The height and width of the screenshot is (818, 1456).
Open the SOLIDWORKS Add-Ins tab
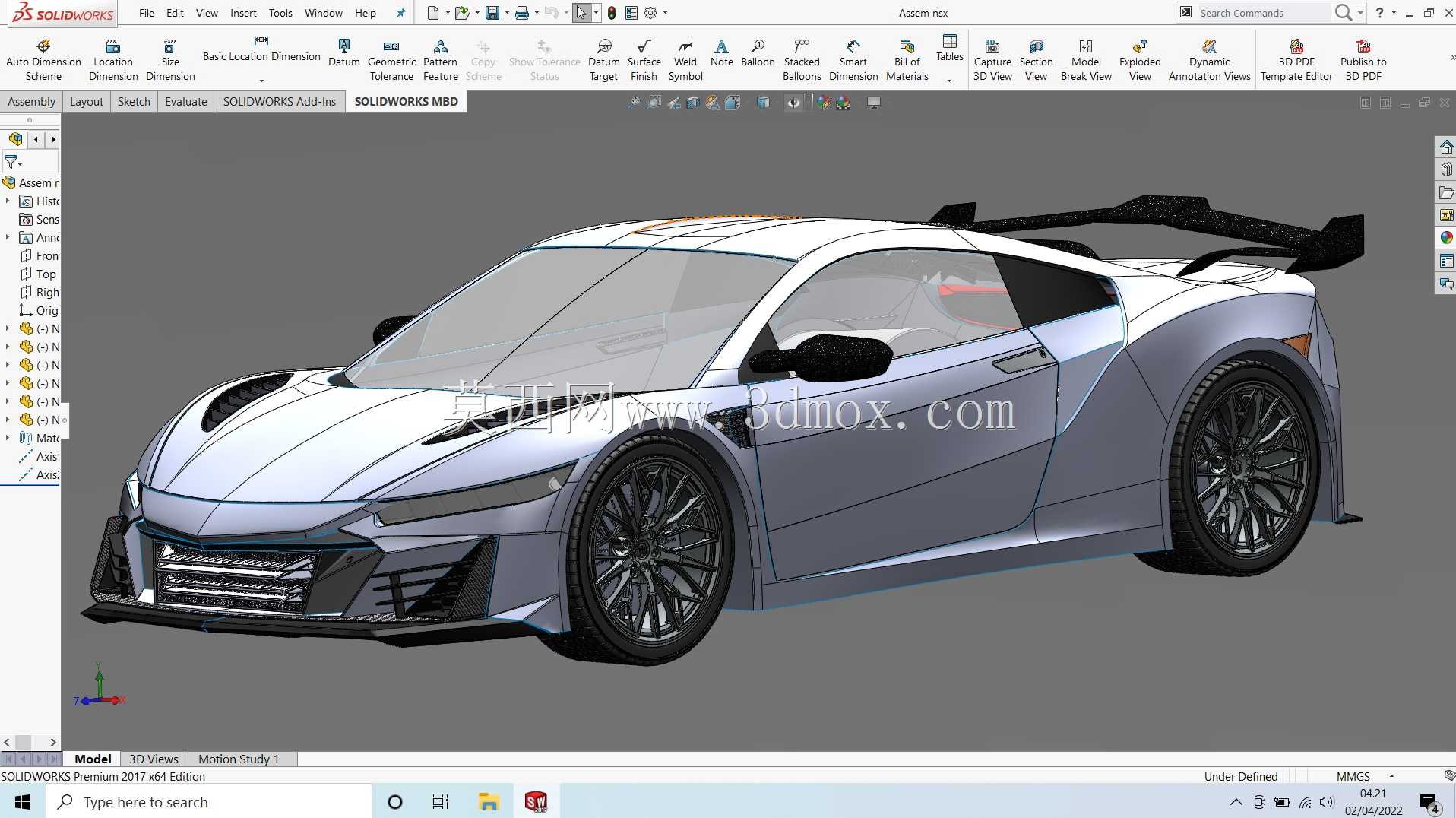click(x=280, y=101)
